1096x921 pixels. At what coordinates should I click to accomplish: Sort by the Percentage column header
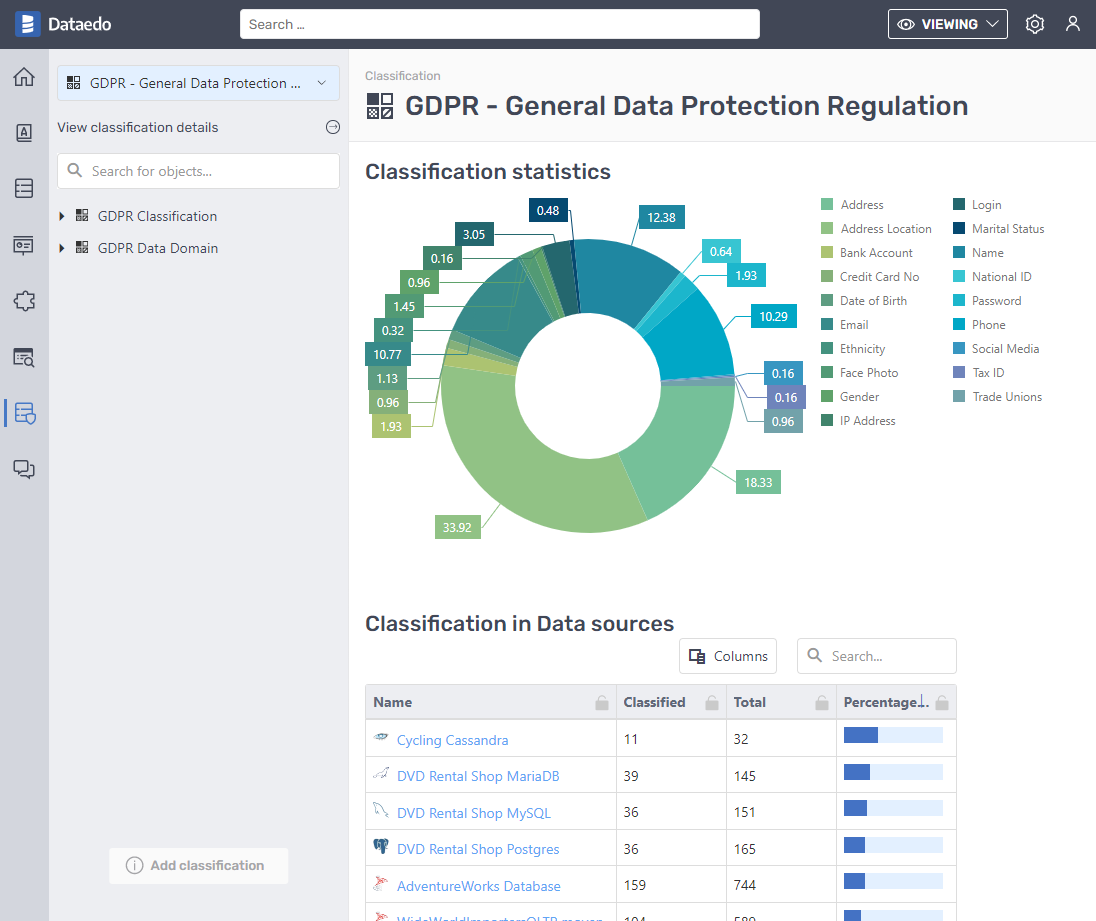pos(880,702)
